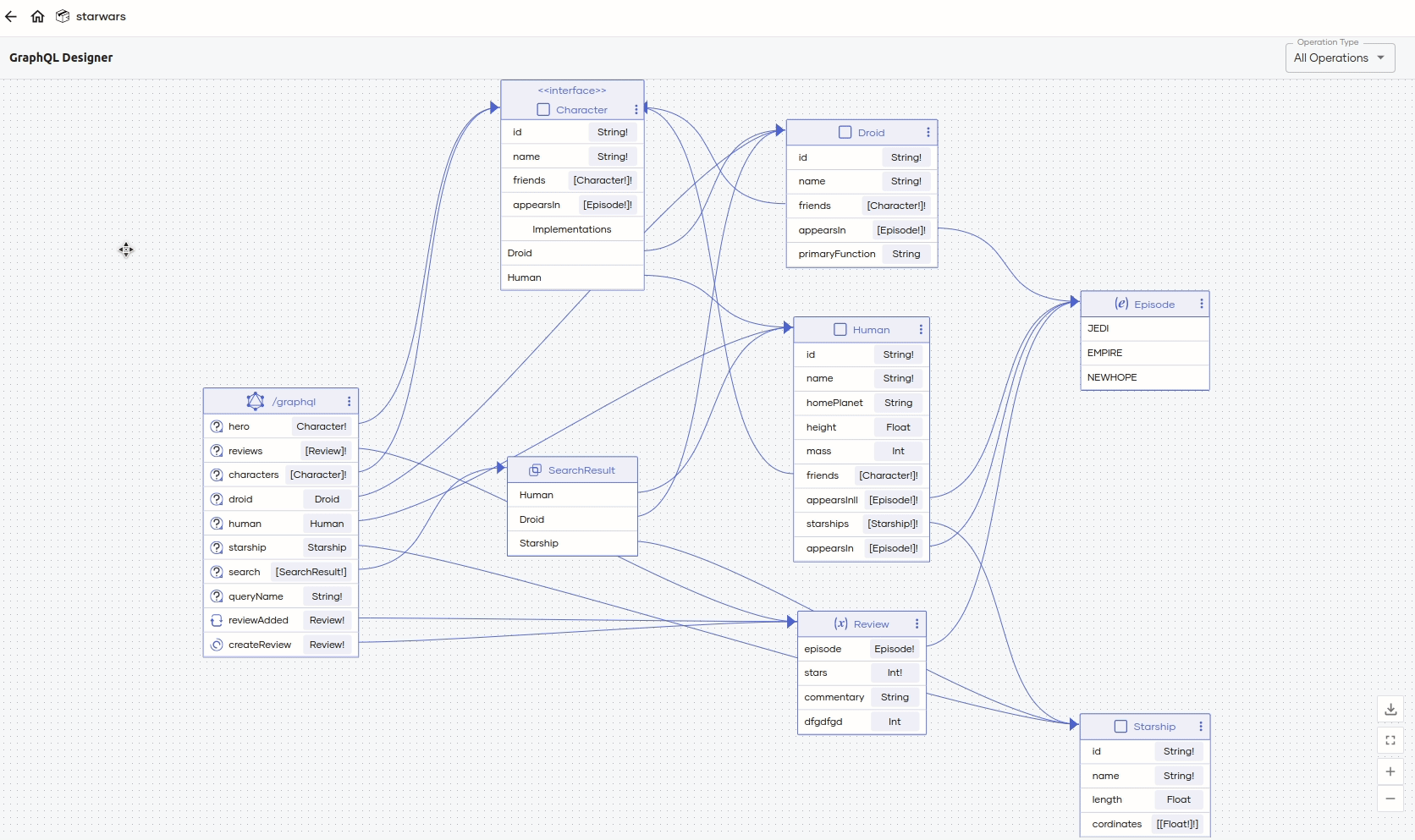Click the query icon next to reviews
1415x840 pixels.
click(217, 451)
